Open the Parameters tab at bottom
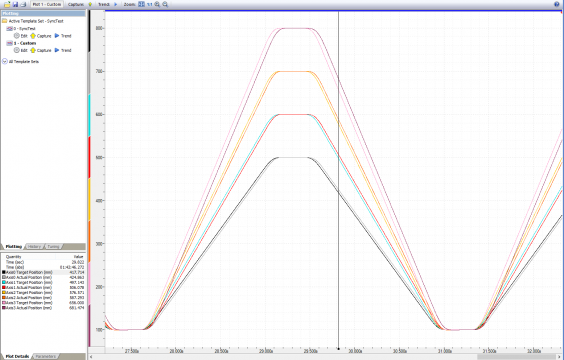The image size is (564, 360). (x=46, y=356)
